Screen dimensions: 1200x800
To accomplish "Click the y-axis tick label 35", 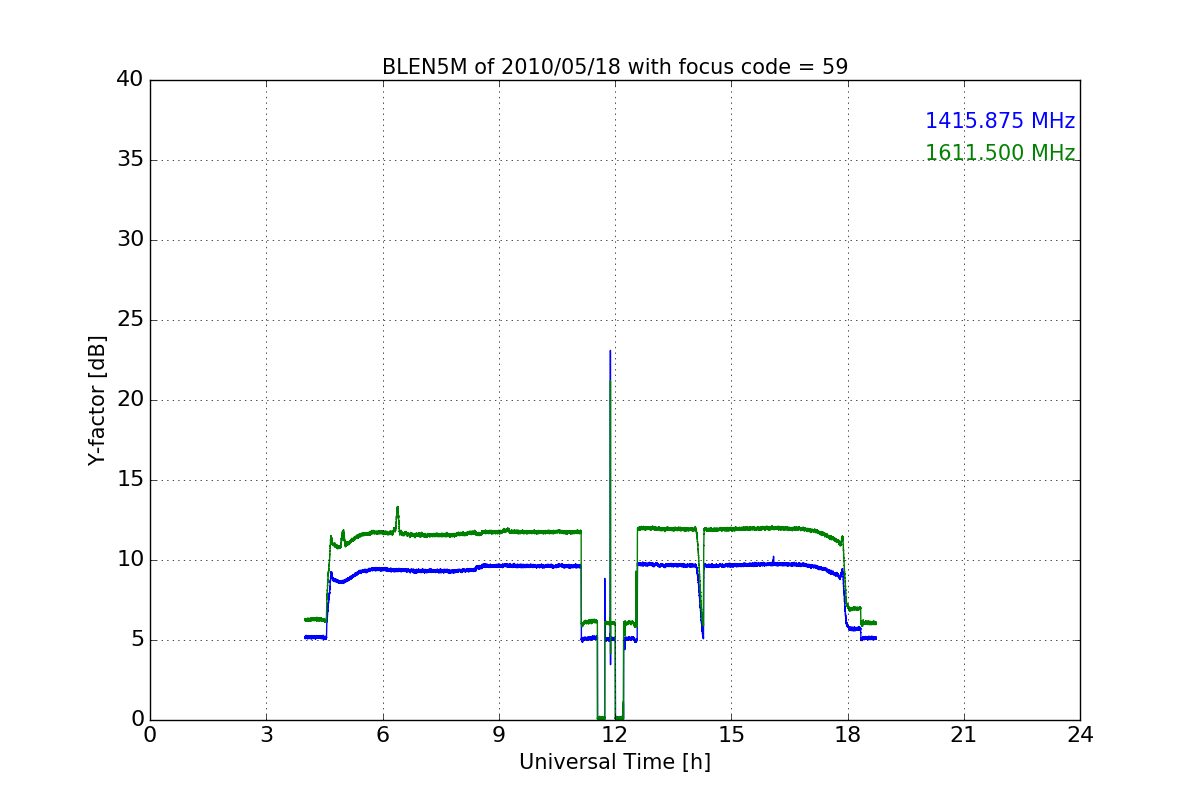I will [x=132, y=160].
